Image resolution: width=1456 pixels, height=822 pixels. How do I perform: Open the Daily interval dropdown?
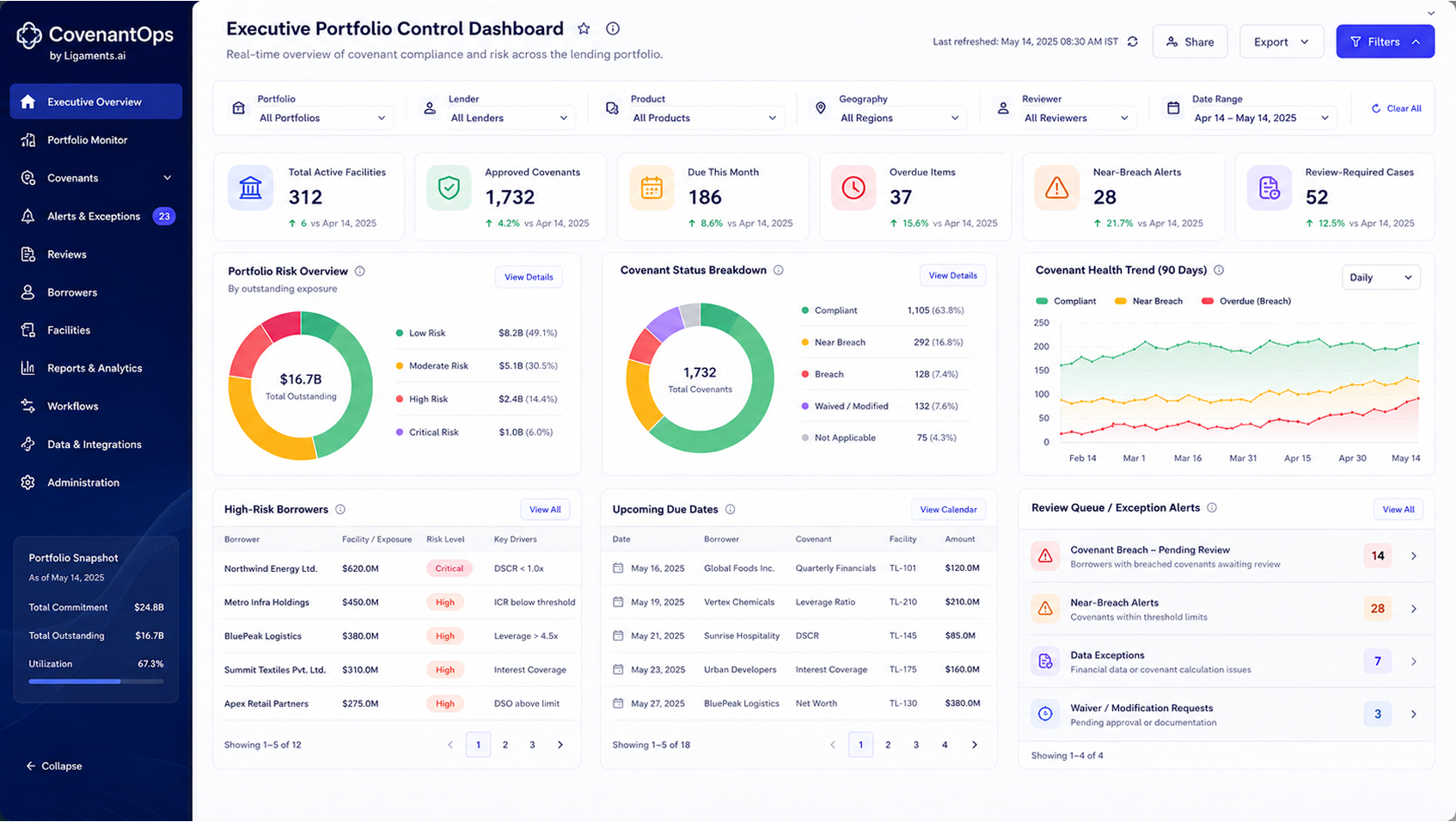click(x=1380, y=278)
